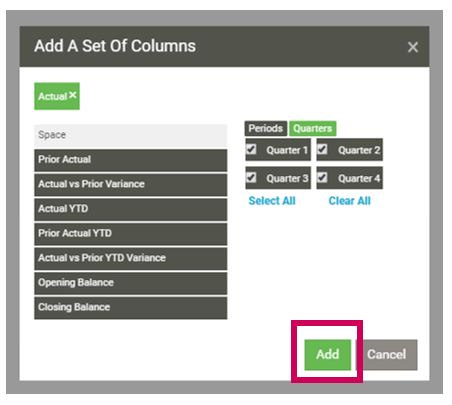
Task: Toggle the Quarter 3 checkbox
Action: tap(251, 177)
